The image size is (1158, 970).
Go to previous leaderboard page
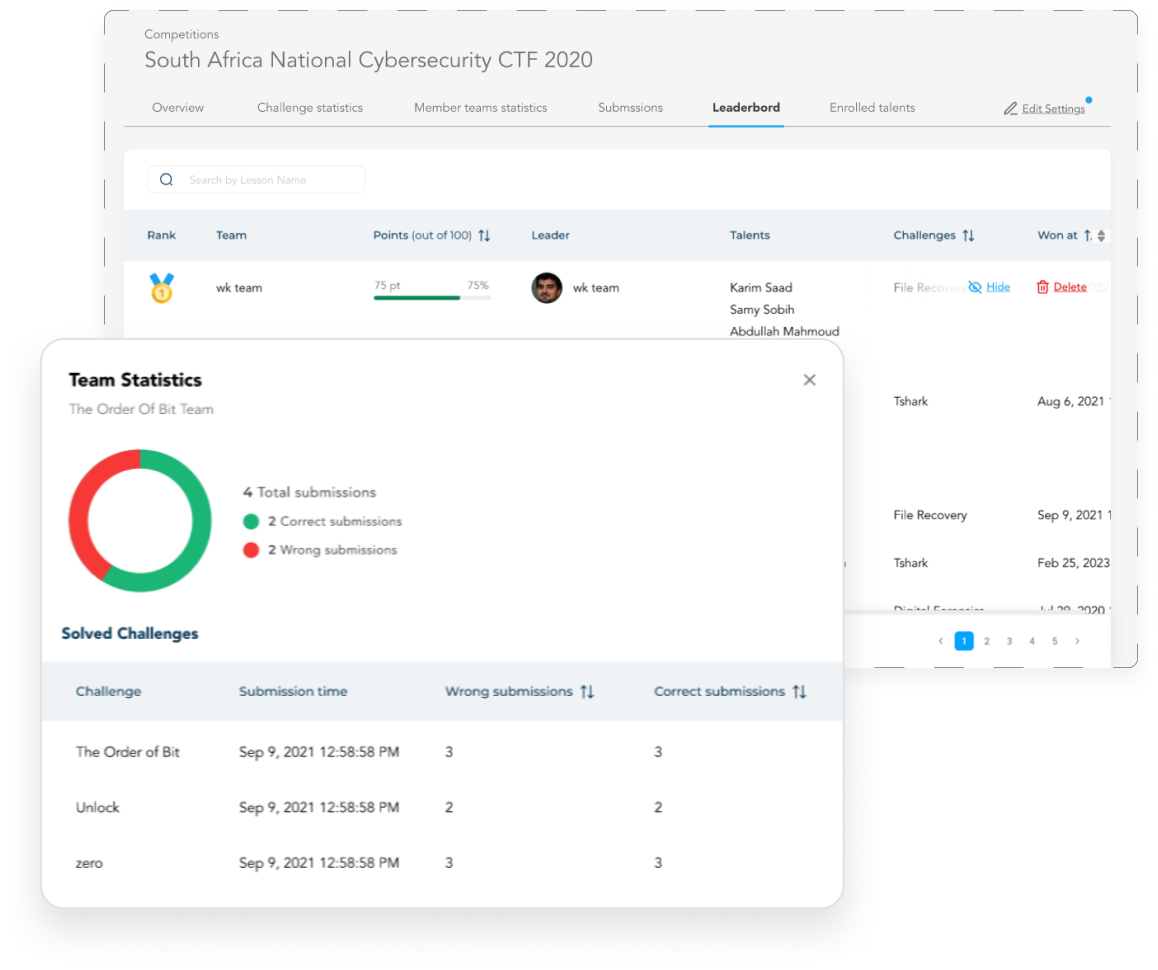pos(940,641)
